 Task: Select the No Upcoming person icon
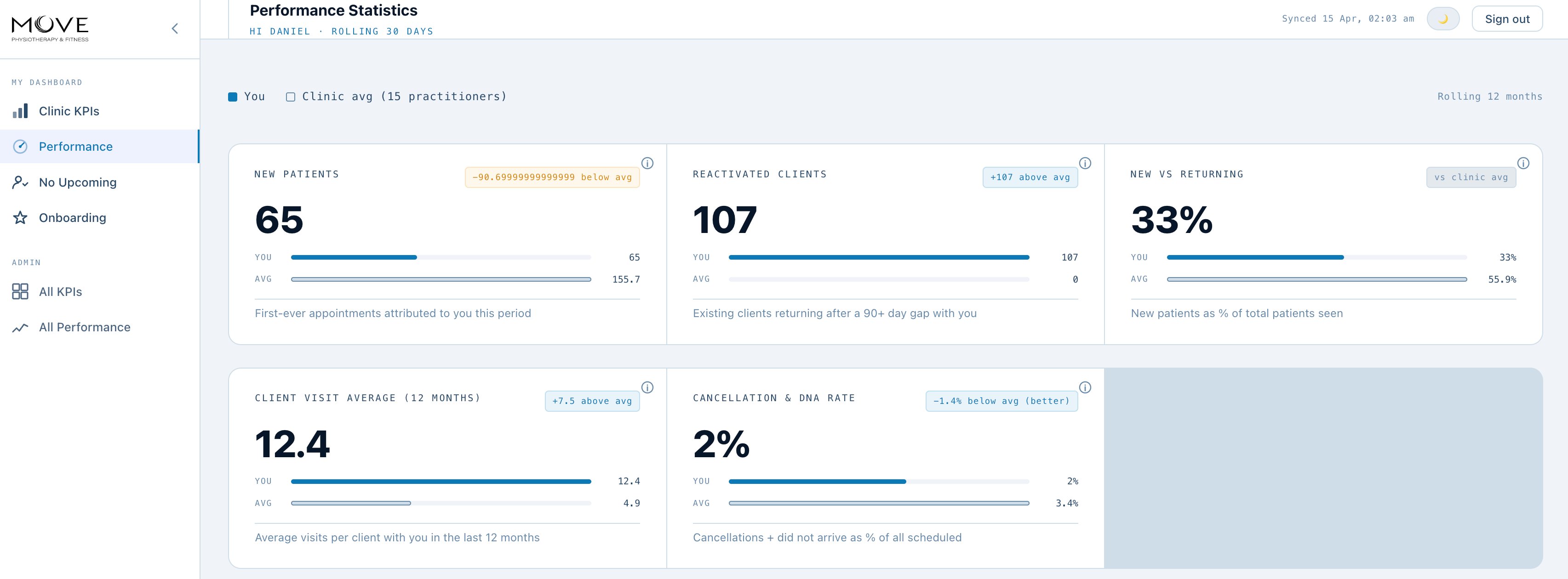click(20, 182)
